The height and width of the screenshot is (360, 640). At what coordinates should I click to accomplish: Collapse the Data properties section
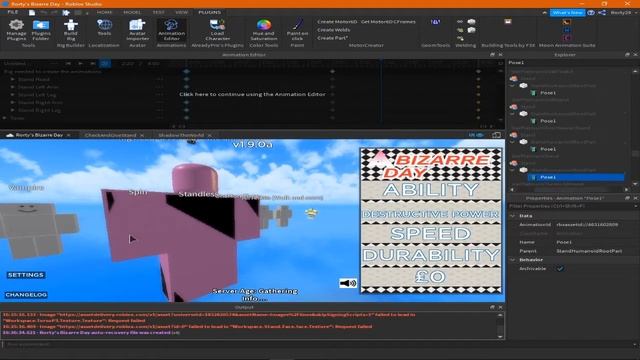513,216
